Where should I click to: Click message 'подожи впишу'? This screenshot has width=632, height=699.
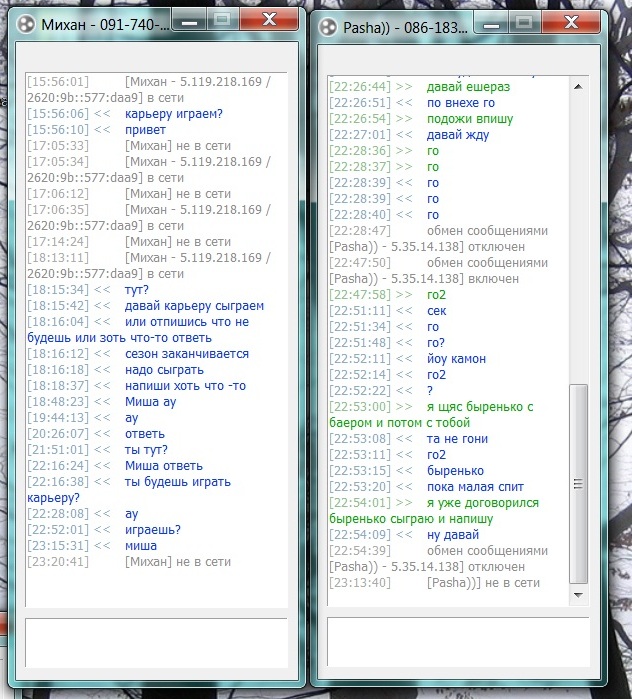pos(470,119)
